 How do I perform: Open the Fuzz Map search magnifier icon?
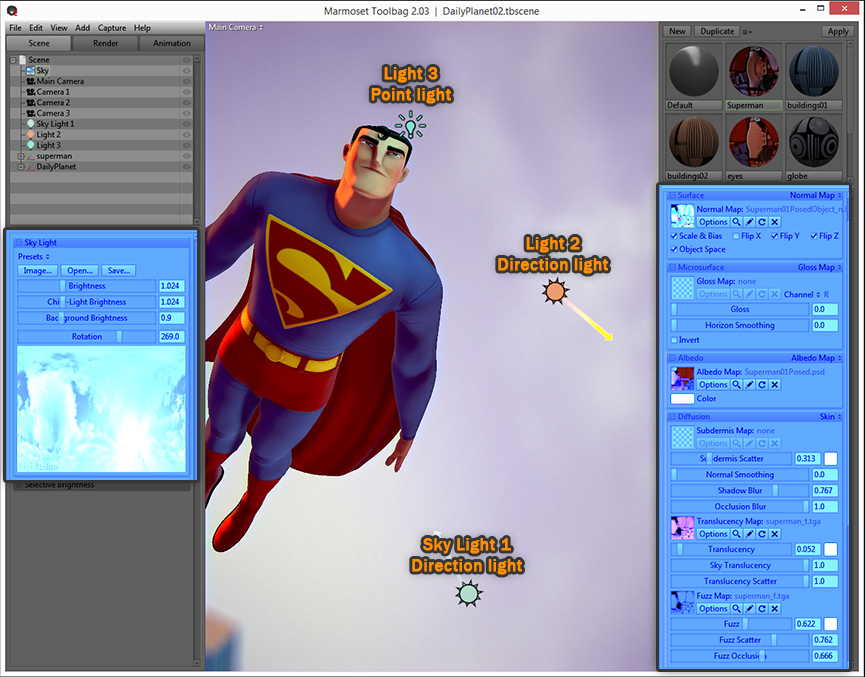736,609
